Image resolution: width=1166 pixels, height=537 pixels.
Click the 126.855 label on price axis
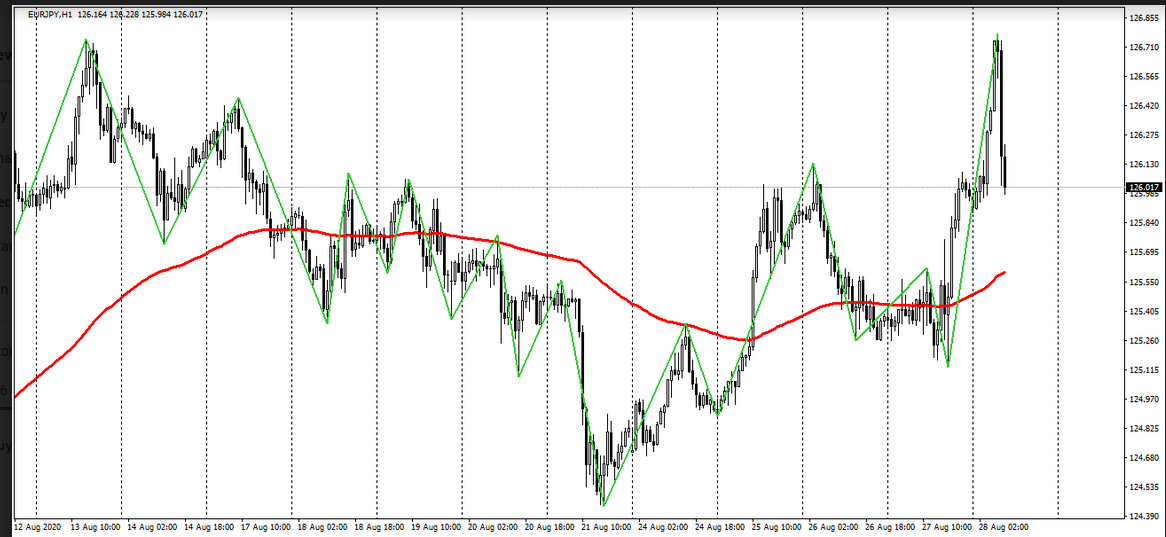[x=1144, y=18]
